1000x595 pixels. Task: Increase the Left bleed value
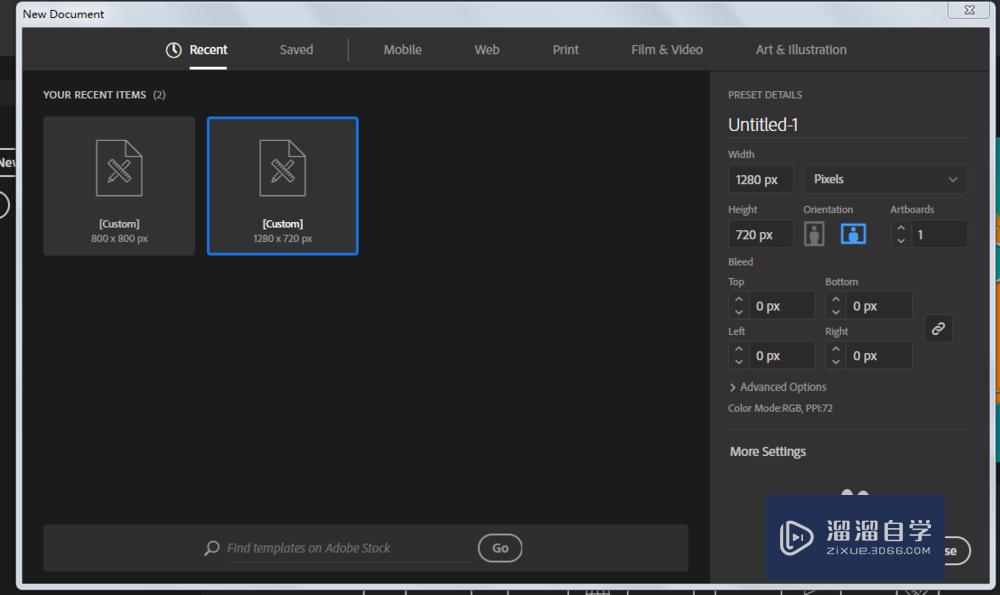click(739, 349)
